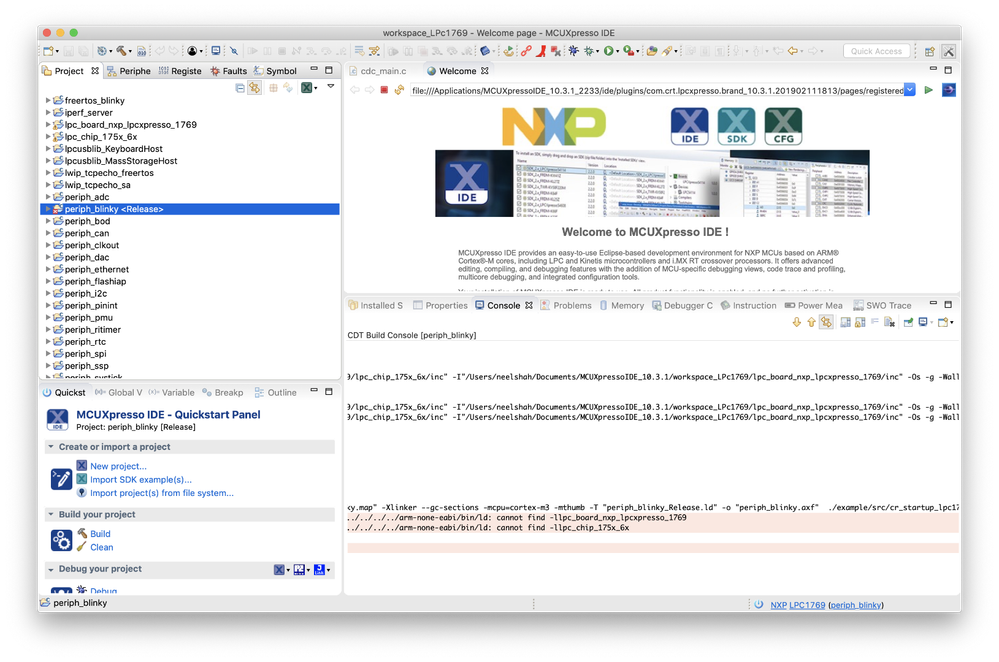Click the New wizard icon in main toolbar
Screen dimensions: 999x662
coord(48,51)
